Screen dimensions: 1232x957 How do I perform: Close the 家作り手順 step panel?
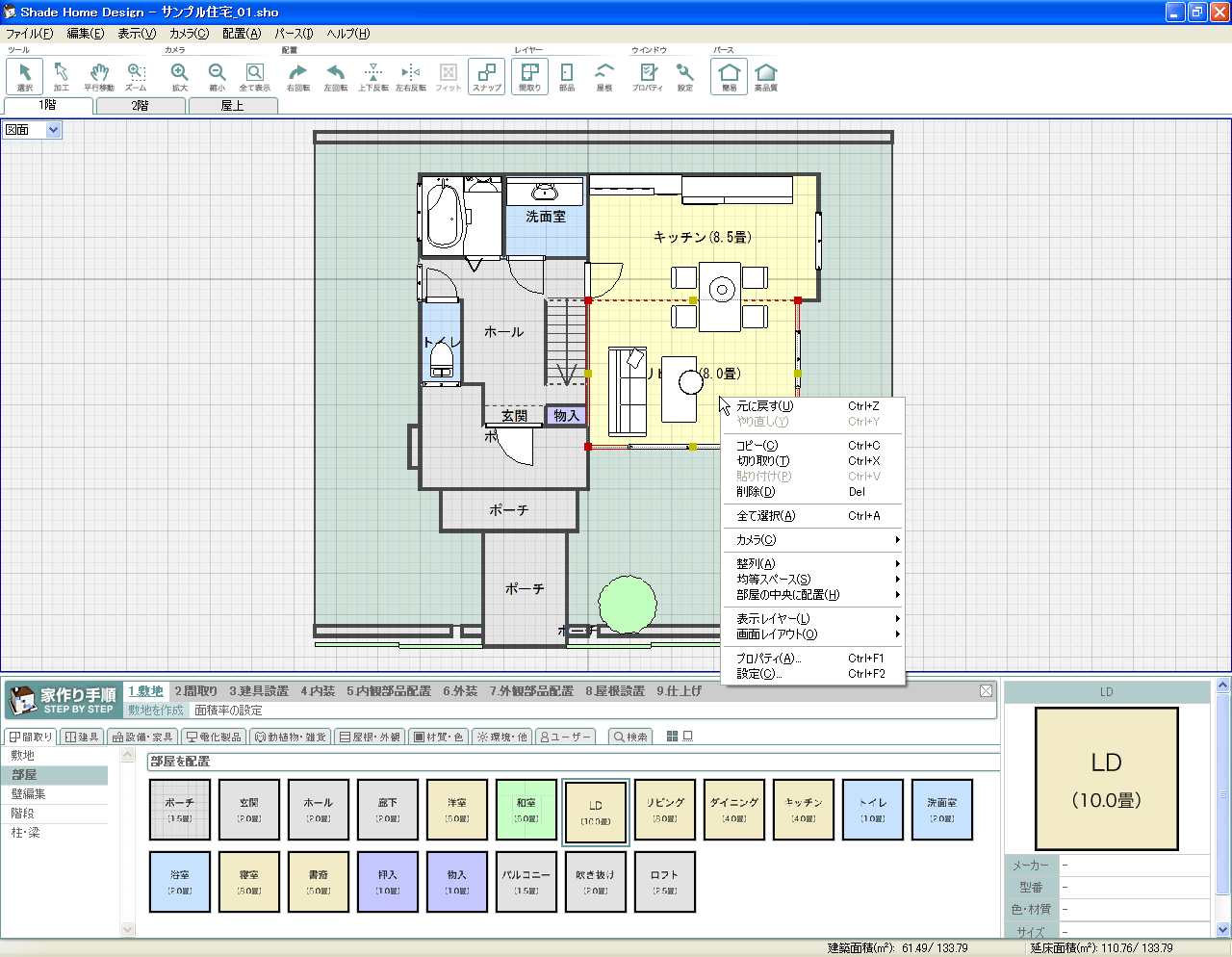(x=987, y=691)
